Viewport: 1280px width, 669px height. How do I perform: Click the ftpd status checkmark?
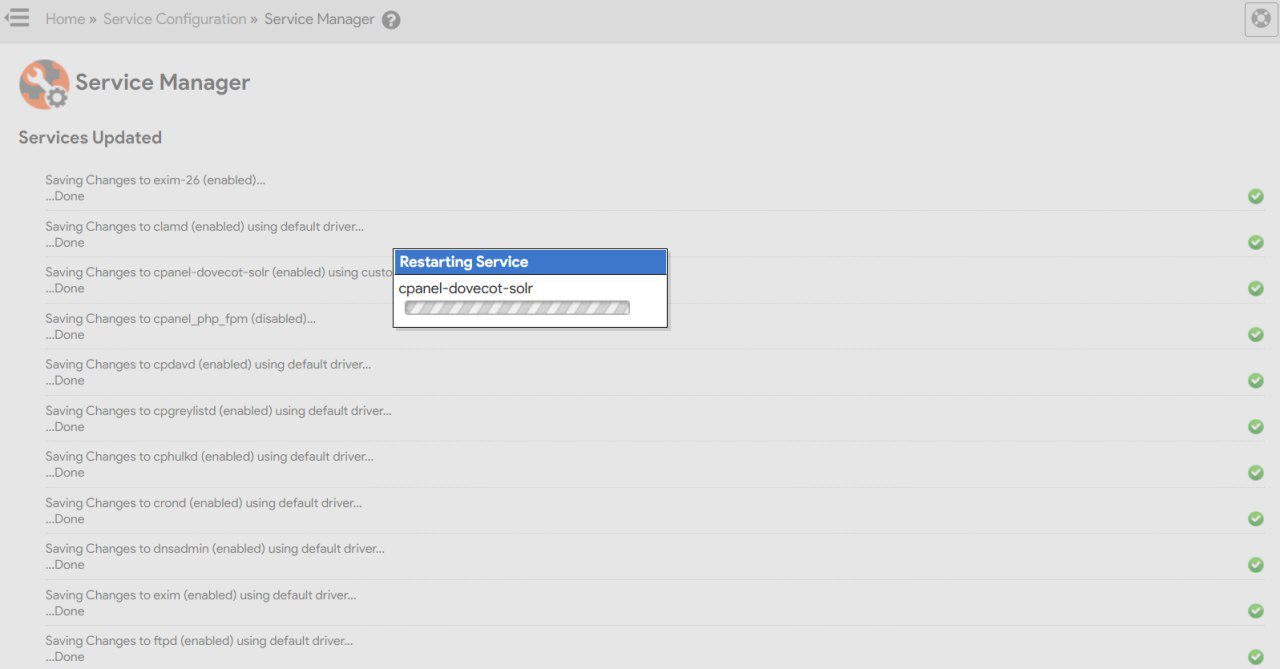(x=1256, y=657)
